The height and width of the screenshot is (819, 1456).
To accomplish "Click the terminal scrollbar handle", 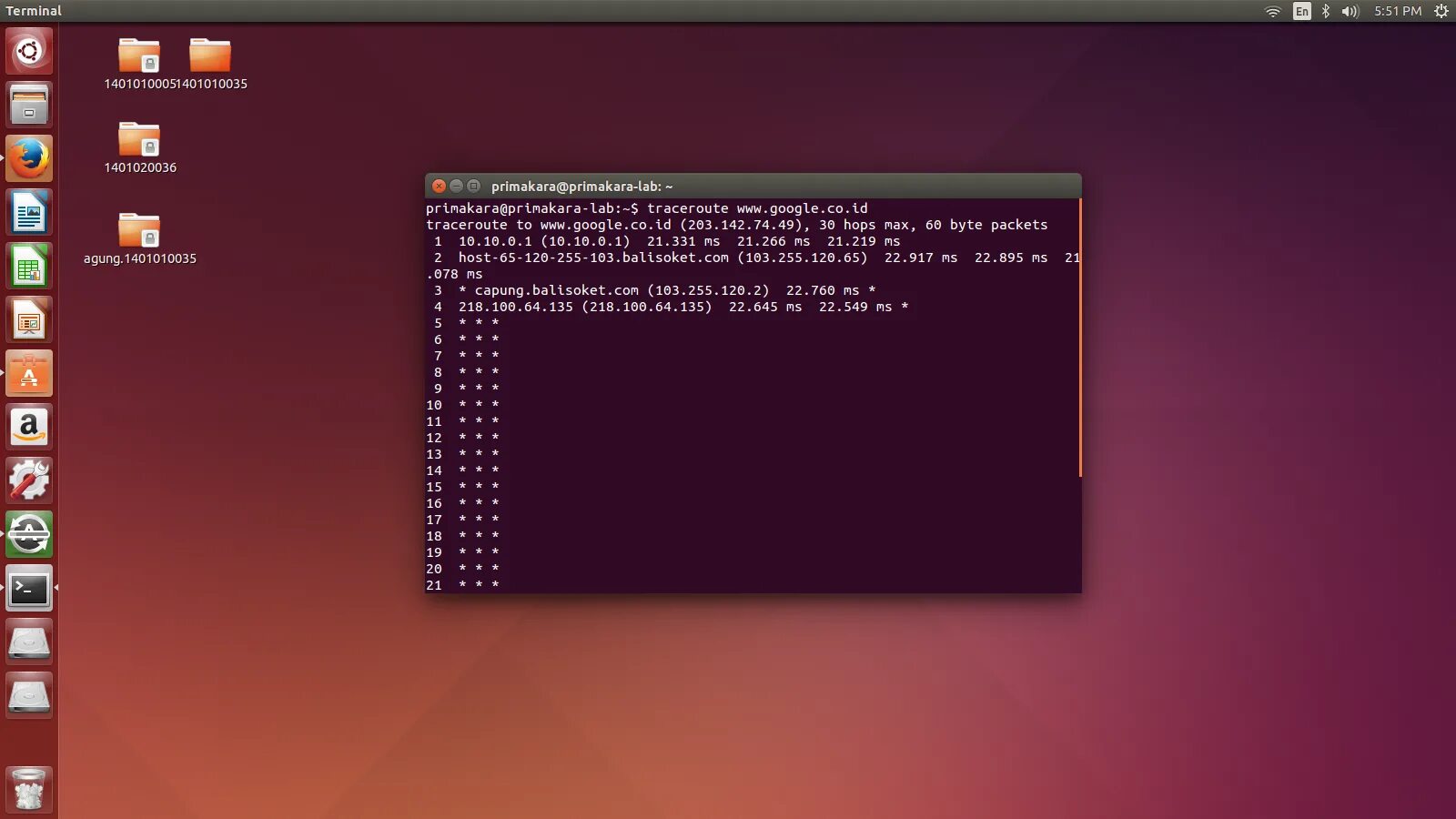I will (1080, 338).
